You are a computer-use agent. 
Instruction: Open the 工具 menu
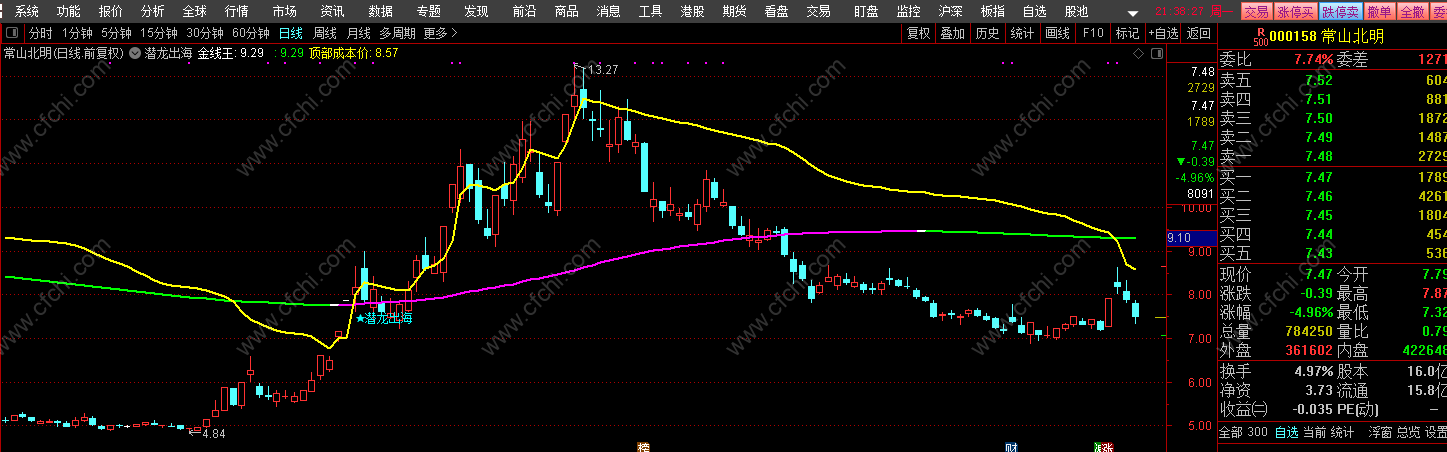[x=650, y=12]
